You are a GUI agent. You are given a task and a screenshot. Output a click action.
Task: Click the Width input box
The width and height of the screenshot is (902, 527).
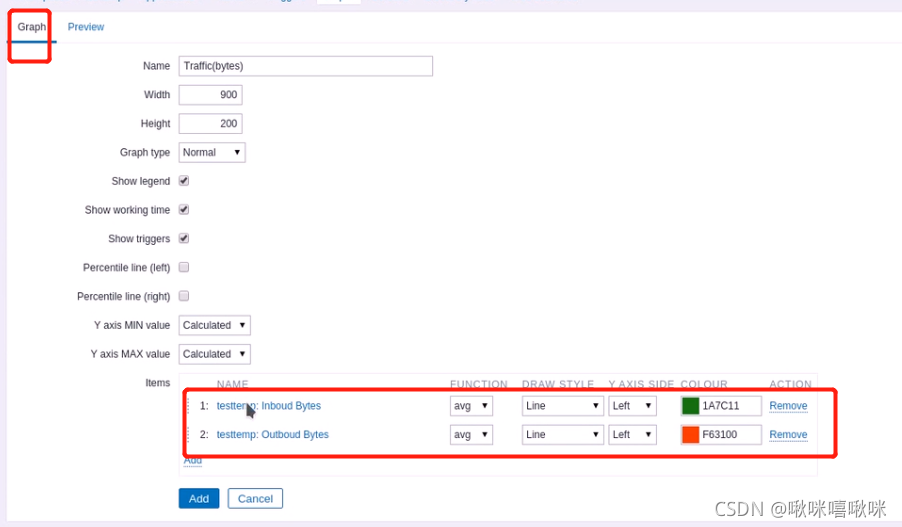[211, 95]
